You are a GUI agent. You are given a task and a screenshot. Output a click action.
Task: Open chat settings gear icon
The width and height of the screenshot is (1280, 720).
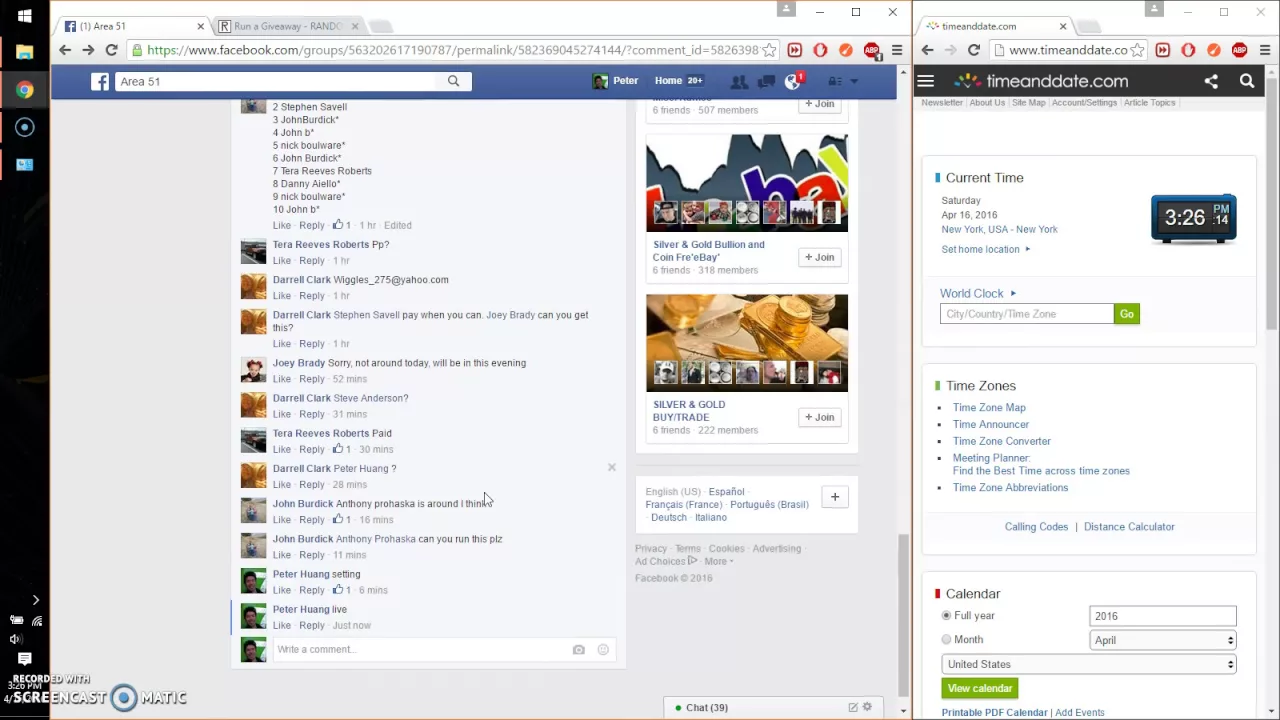(x=867, y=707)
